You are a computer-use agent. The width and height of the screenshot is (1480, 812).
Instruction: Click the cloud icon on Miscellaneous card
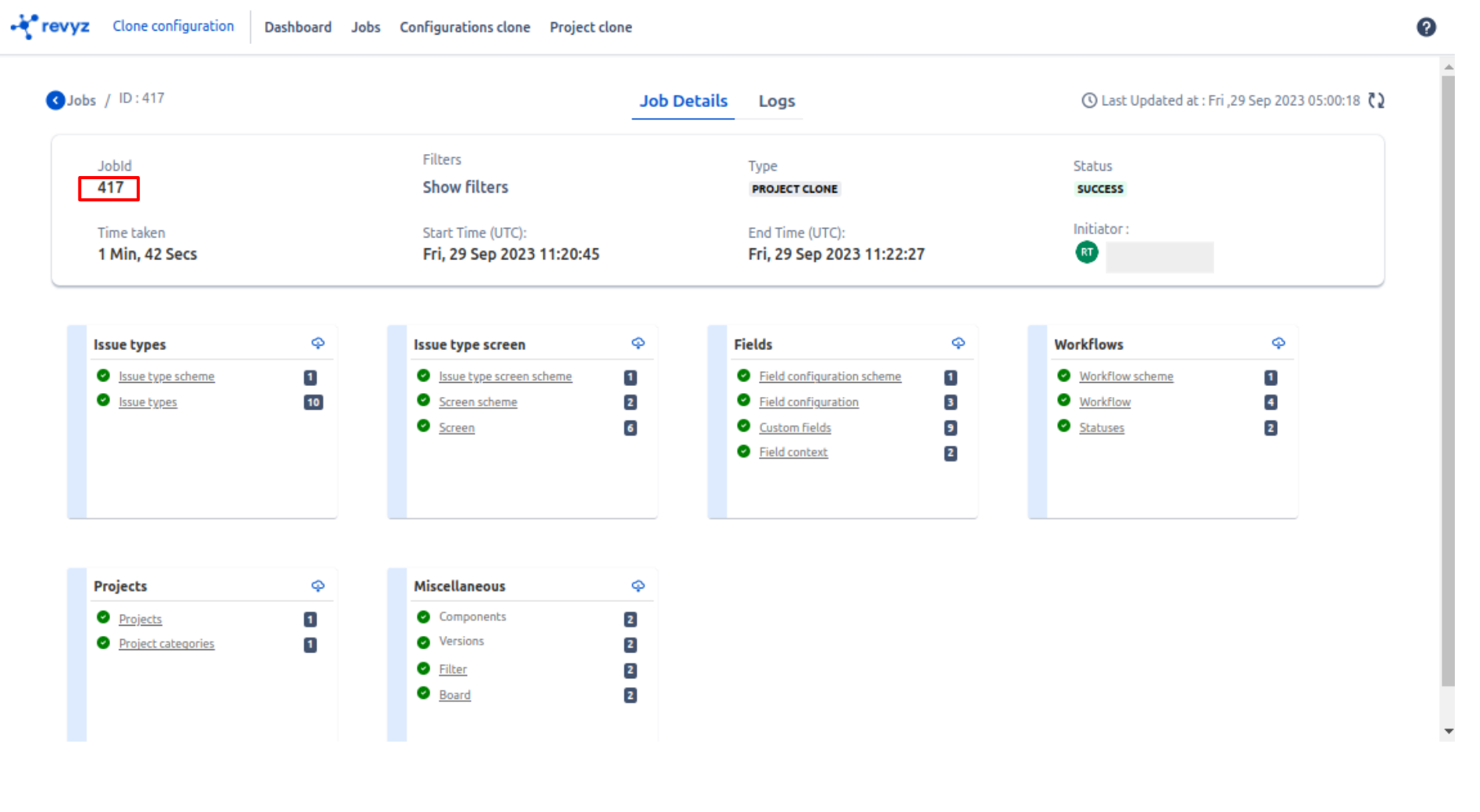pyautogui.click(x=638, y=586)
